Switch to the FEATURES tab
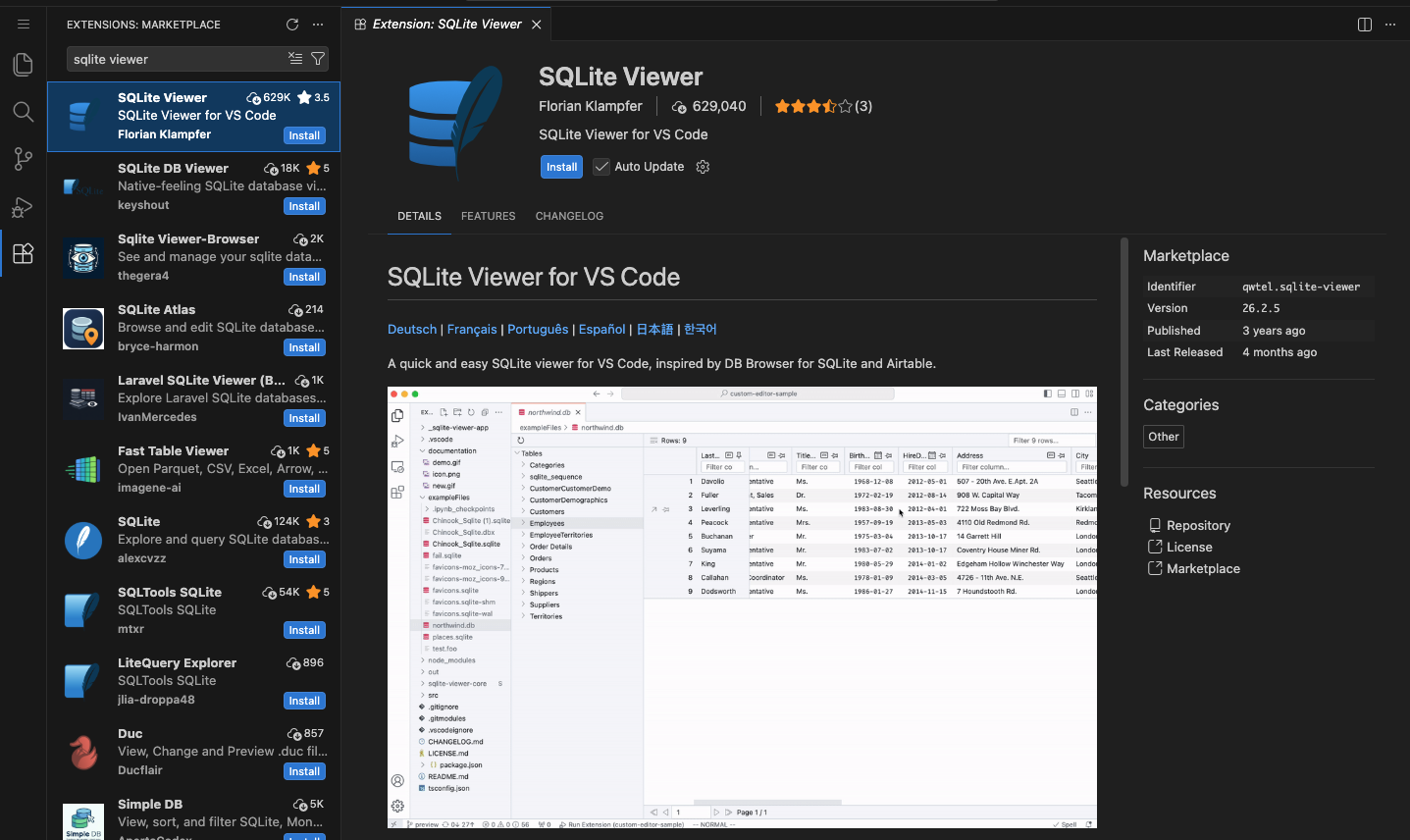Image resolution: width=1410 pixels, height=840 pixels. click(x=488, y=216)
